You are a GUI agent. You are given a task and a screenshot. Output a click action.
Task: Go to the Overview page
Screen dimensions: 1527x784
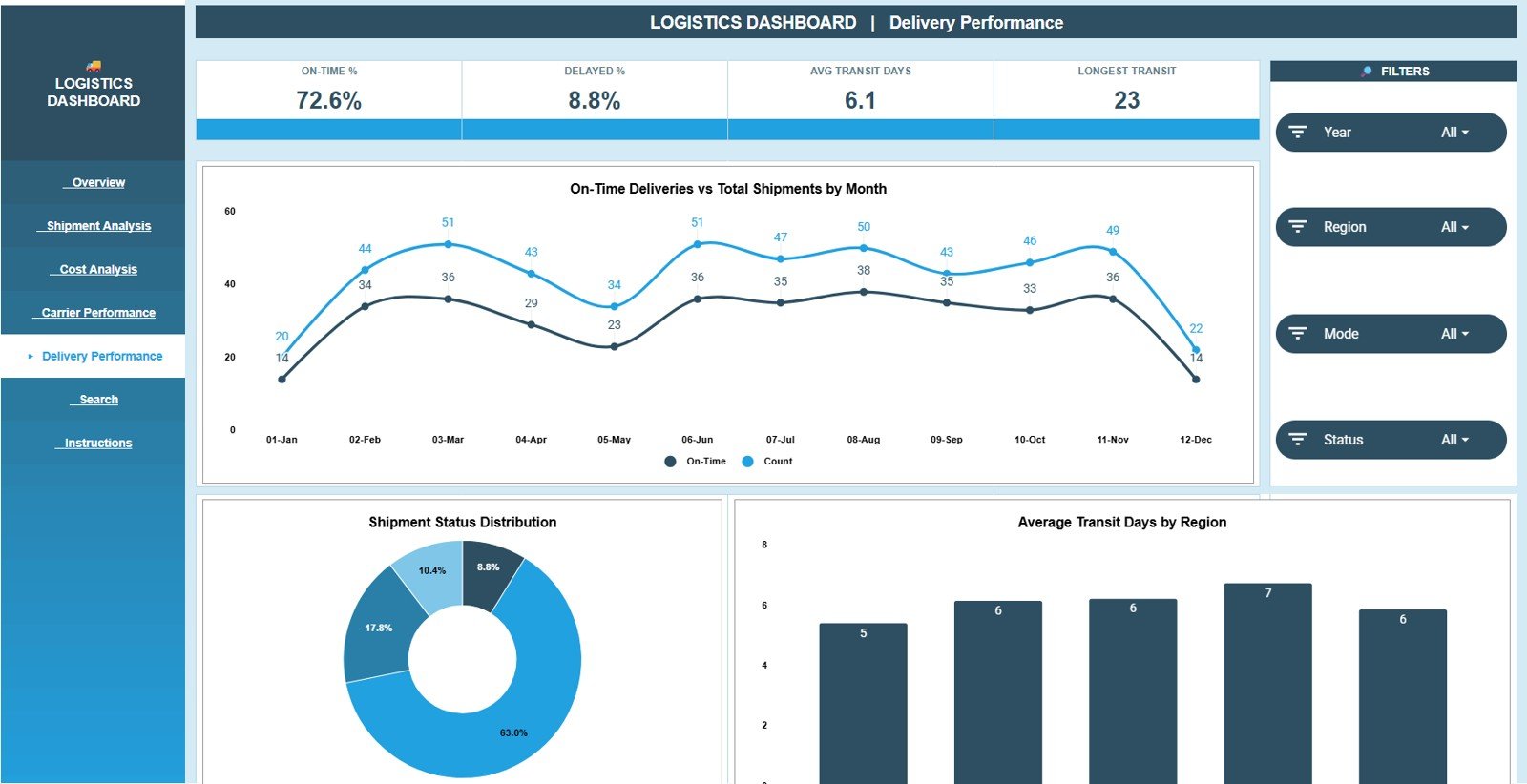point(94,183)
